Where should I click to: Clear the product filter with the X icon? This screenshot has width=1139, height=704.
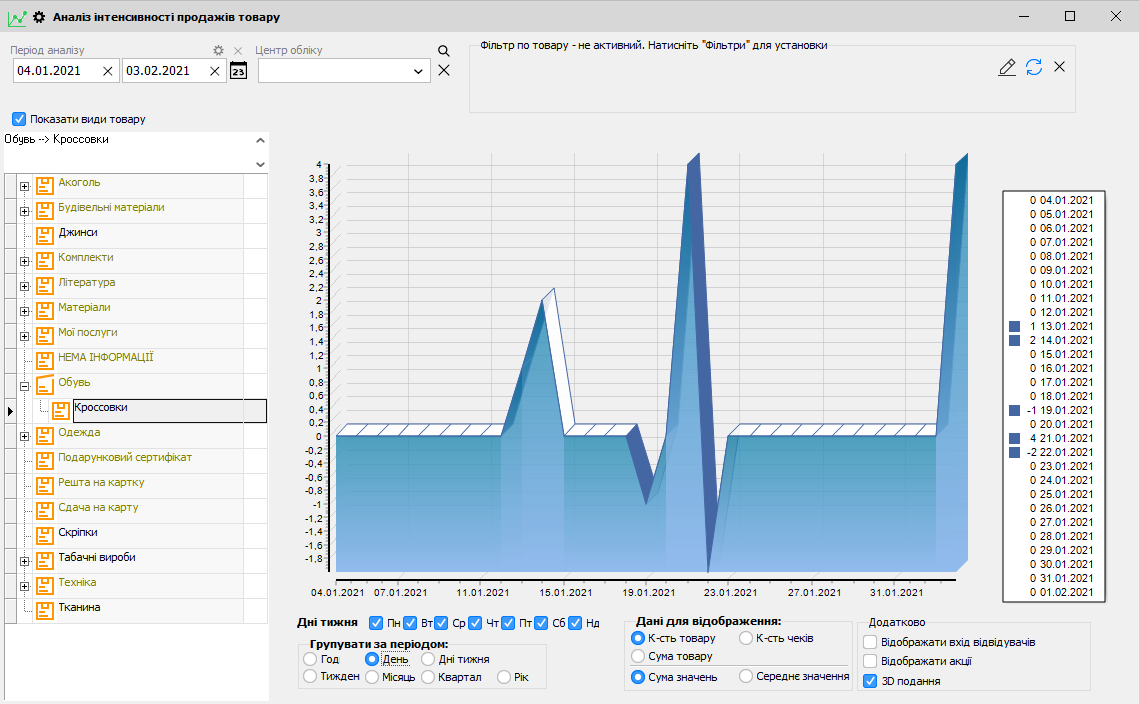click(x=1060, y=67)
